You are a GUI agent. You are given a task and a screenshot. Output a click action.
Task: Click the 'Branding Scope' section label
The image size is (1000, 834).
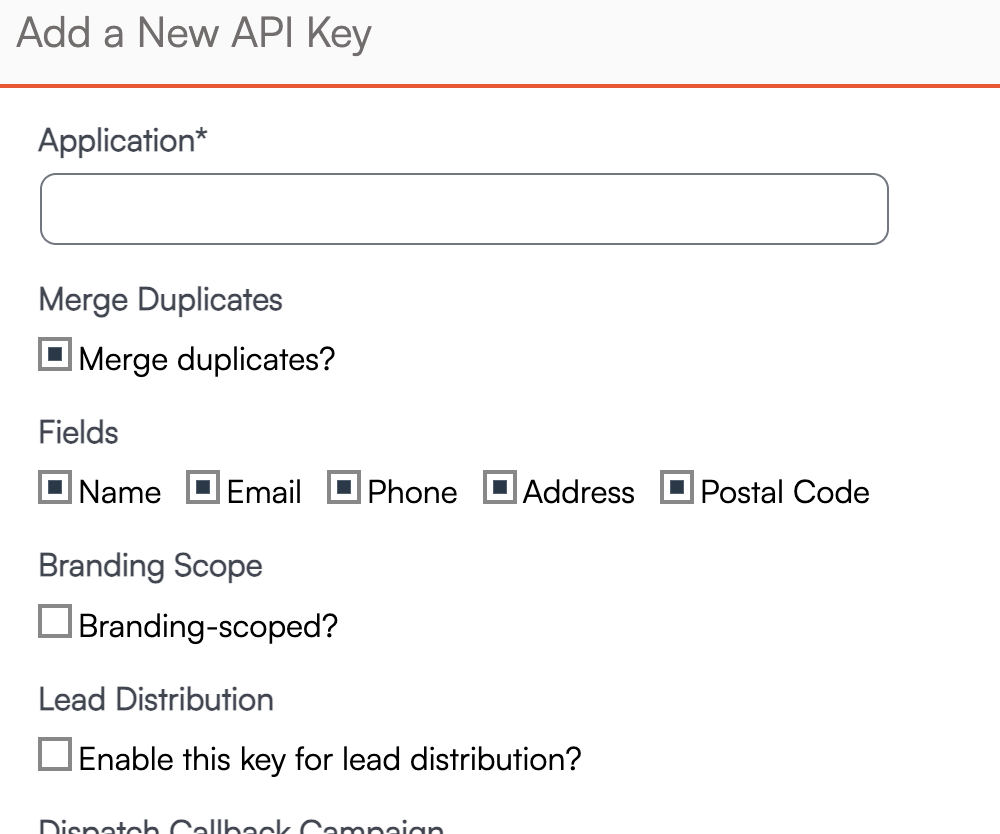pyautogui.click(x=150, y=566)
